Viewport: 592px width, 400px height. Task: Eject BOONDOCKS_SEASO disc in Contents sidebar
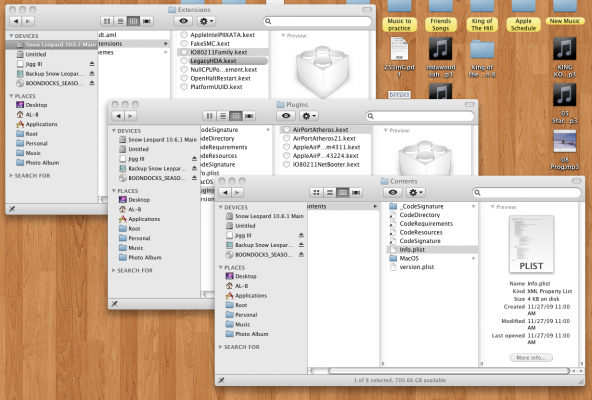pos(301,255)
